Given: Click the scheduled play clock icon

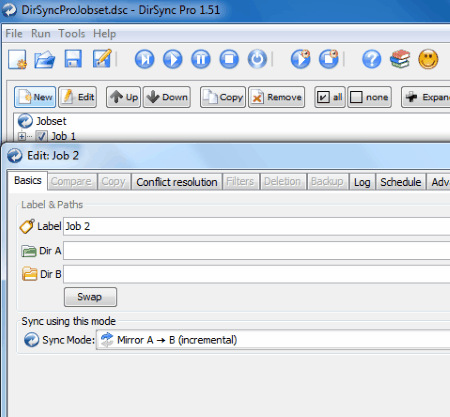Looking at the screenshot, I should pos(300,59).
